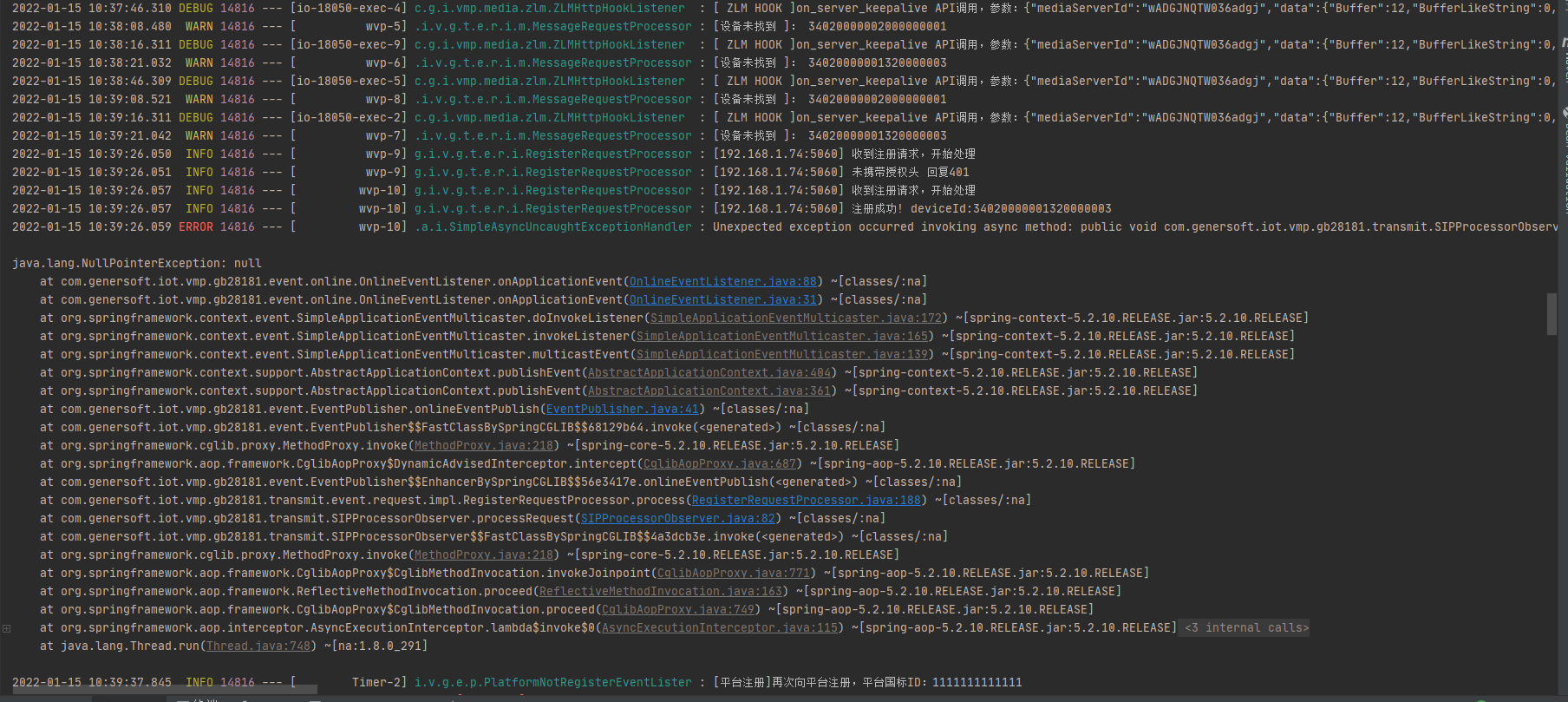This screenshot has height=702, width=1568.
Task: Go to RegisterRequestProcessor.java:188
Action: 807,500
